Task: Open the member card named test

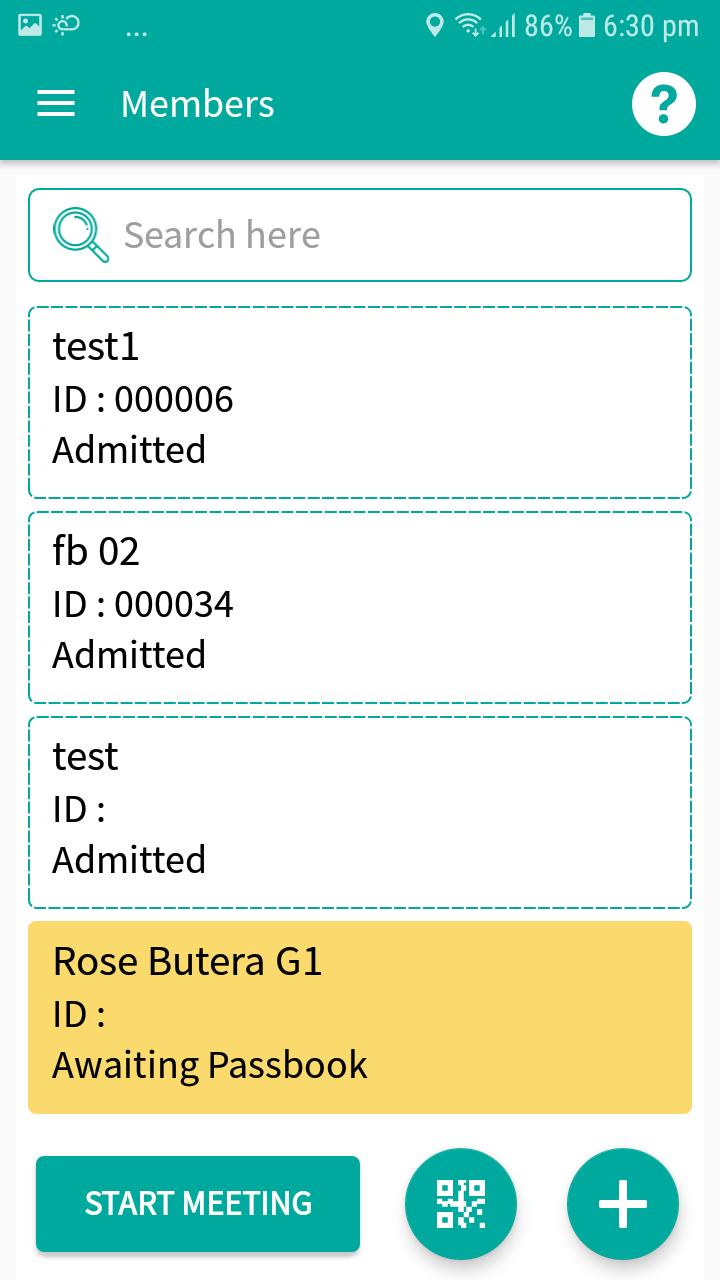Action: (x=360, y=812)
